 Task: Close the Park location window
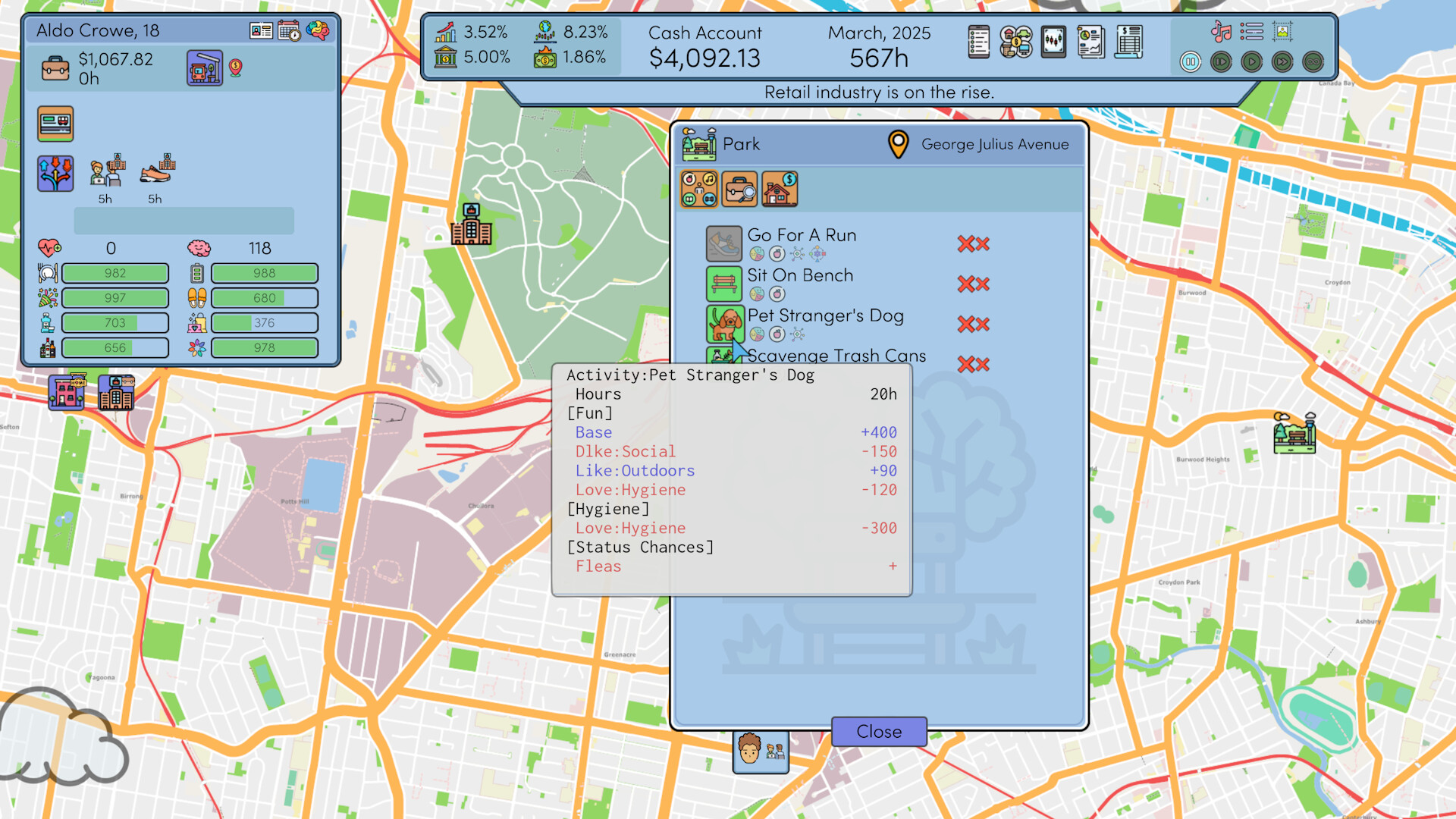pos(879,732)
